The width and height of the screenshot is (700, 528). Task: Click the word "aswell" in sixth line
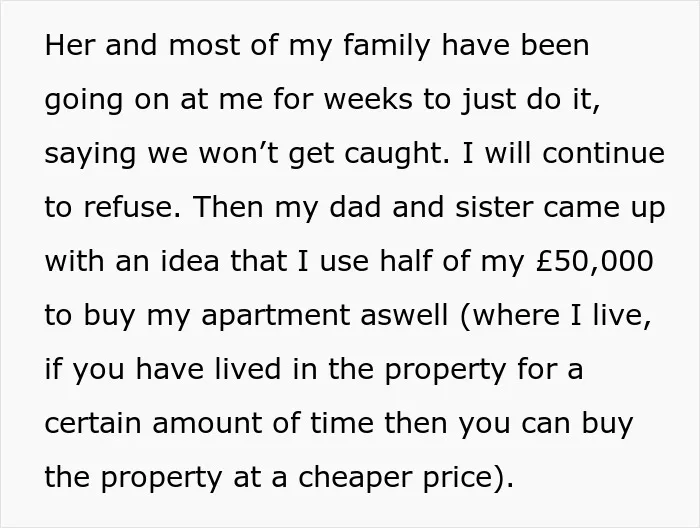(404, 314)
